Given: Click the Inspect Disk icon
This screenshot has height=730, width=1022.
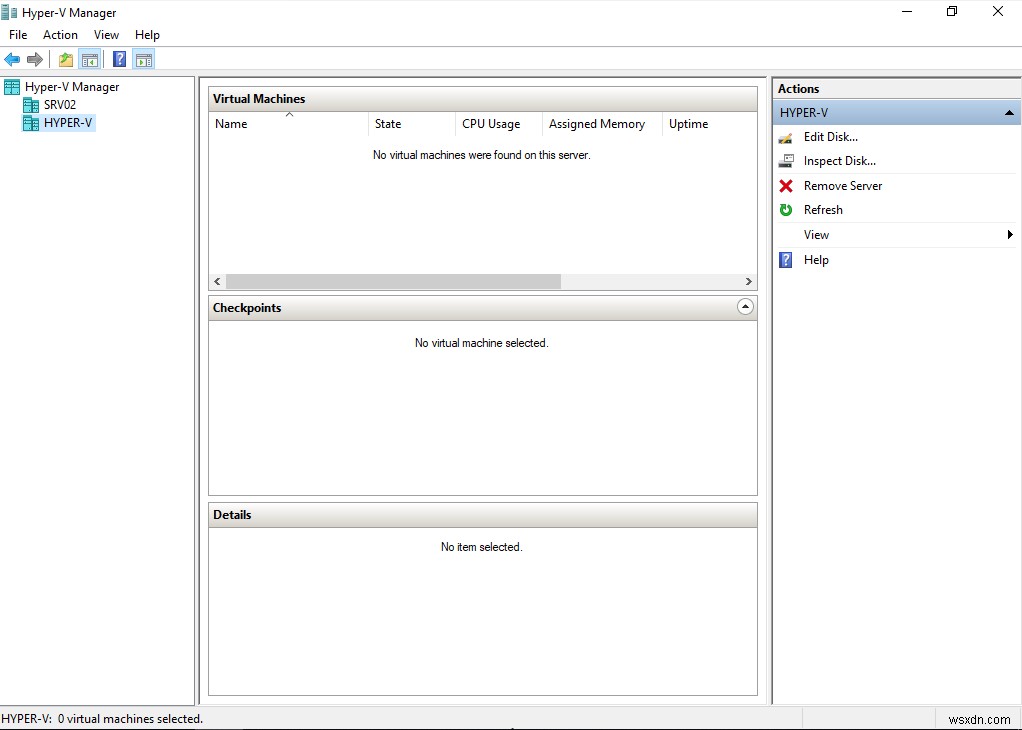Looking at the screenshot, I should pyautogui.click(x=786, y=161).
